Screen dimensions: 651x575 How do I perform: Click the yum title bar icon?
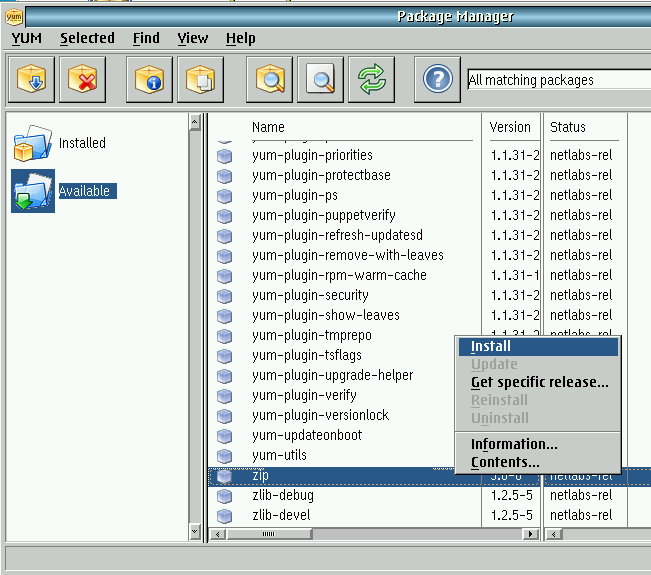14,17
